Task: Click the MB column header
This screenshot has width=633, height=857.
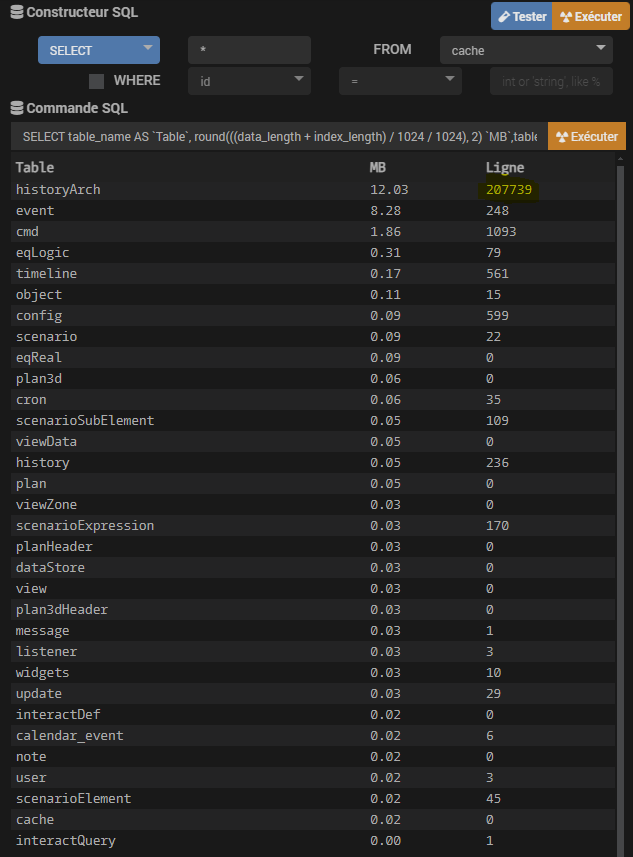Action: coord(378,168)
